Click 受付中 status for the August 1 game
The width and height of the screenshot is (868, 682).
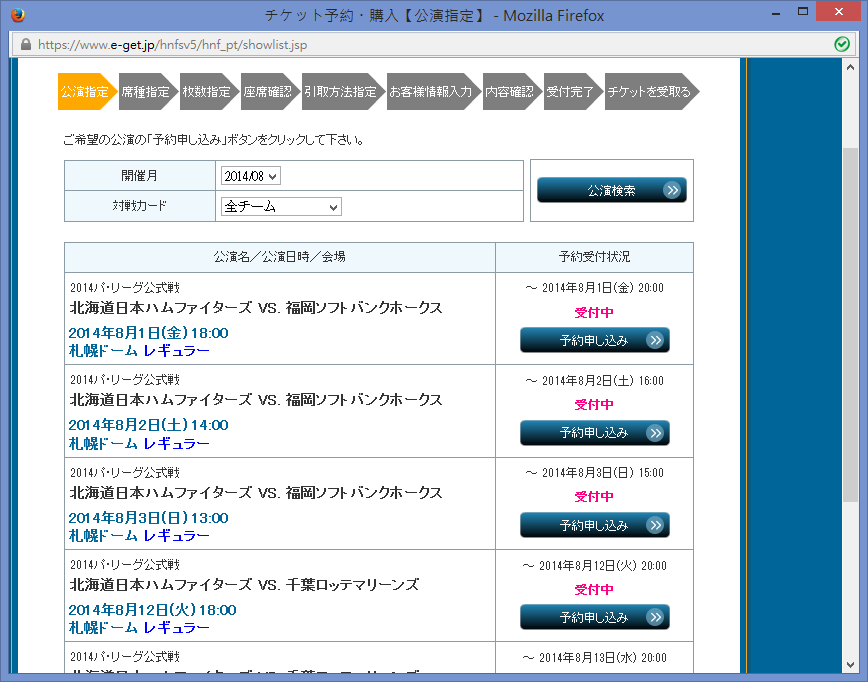tap(594, 313)
